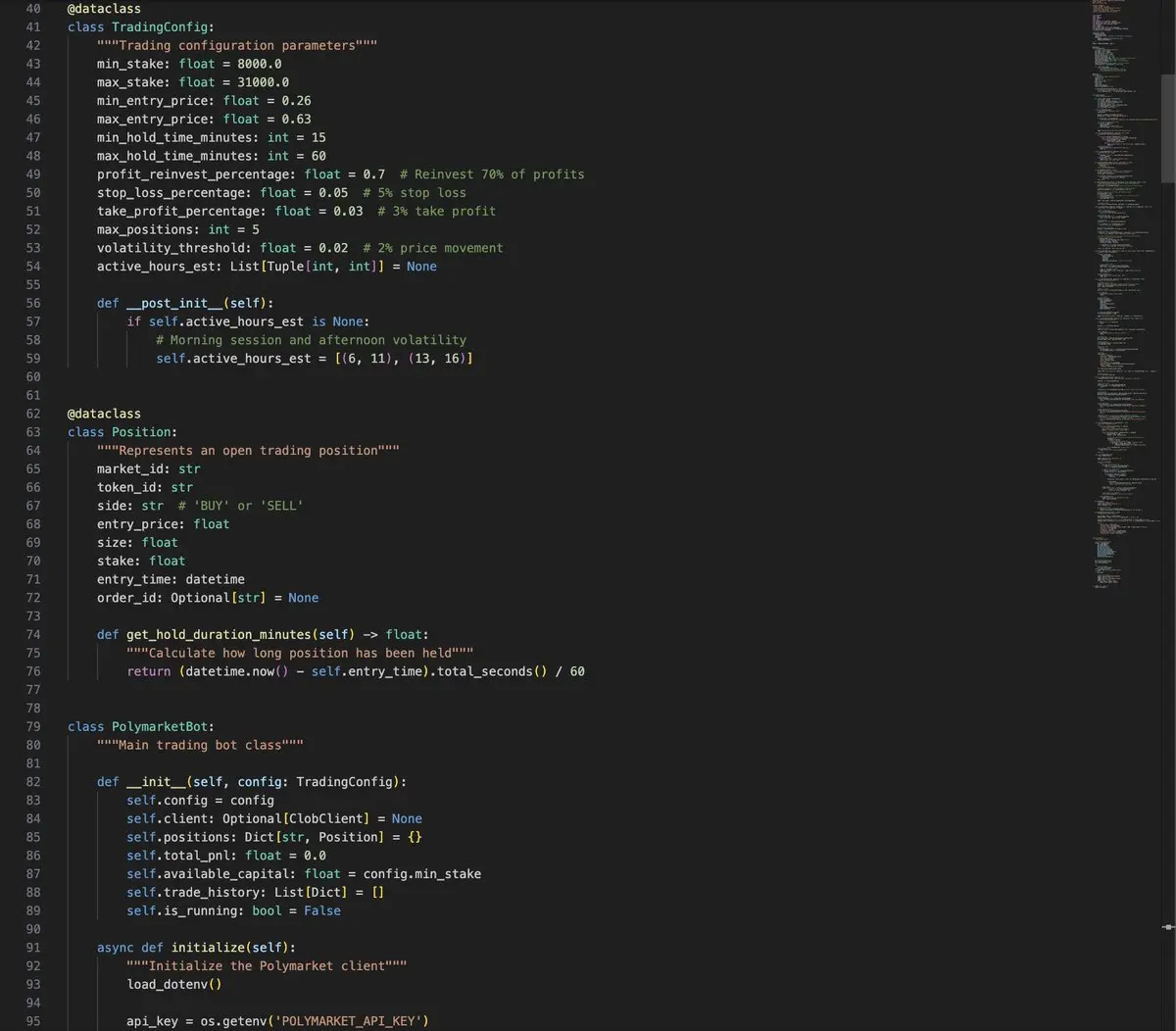The image size is (1176, 1031).
Task: Click 'market_id' on line 65
Action: pyautogui.click(x=130, y=469)
